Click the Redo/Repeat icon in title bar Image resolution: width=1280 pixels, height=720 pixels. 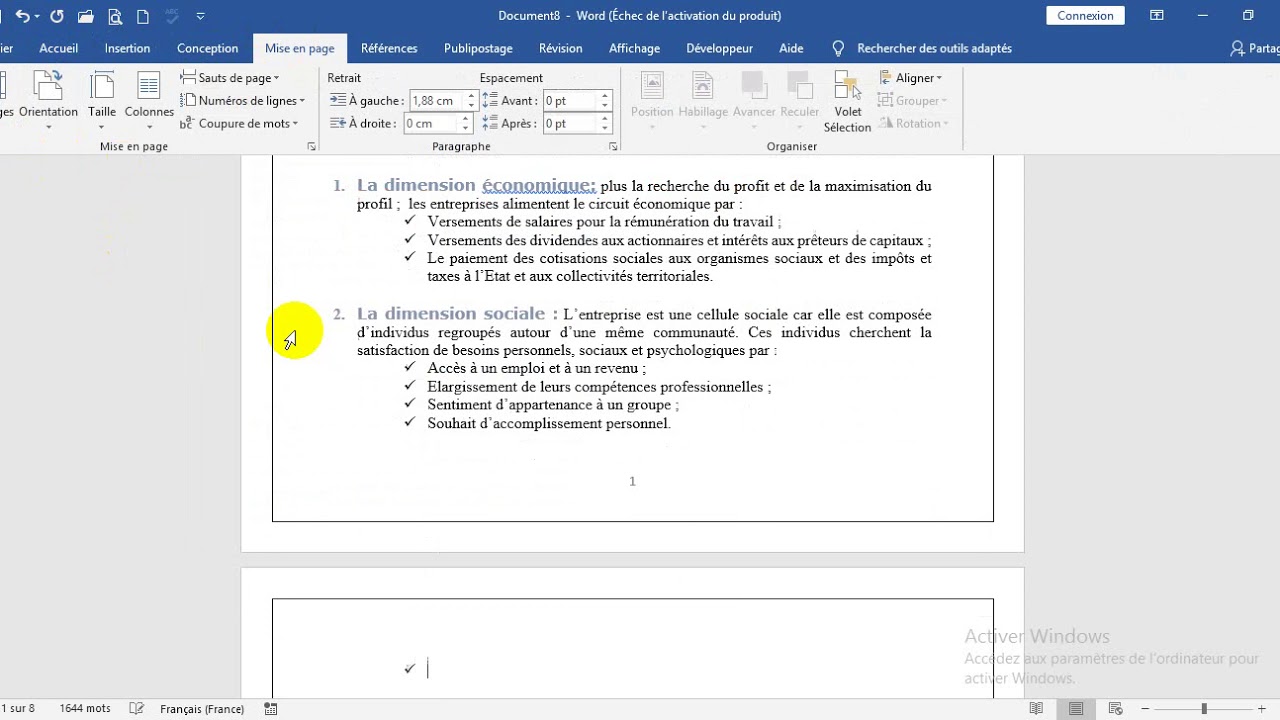click(56, 16)
